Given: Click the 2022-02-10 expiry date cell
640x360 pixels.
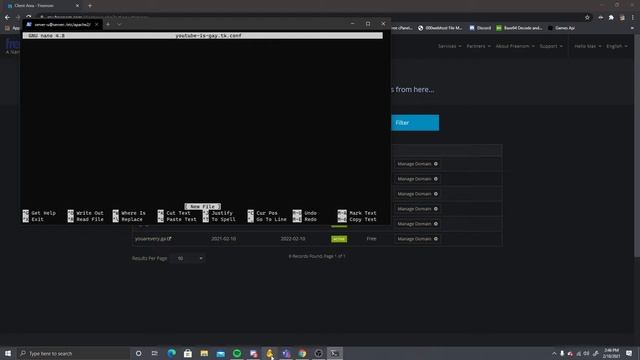Looking at the screenshot, I should coord(293,239).
